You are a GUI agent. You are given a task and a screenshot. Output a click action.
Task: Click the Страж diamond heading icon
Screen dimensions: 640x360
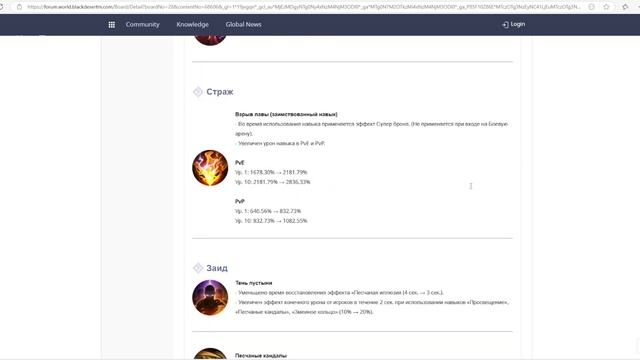pos(198,92)
